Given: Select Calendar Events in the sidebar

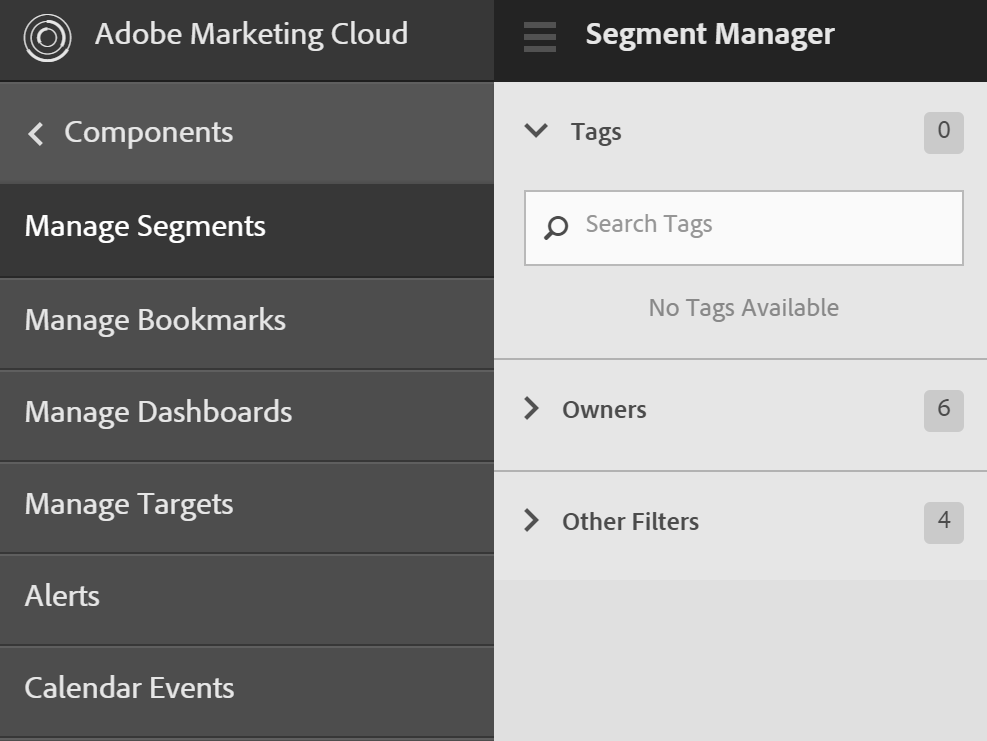Looking at the screenshot, I should [129, 689].
